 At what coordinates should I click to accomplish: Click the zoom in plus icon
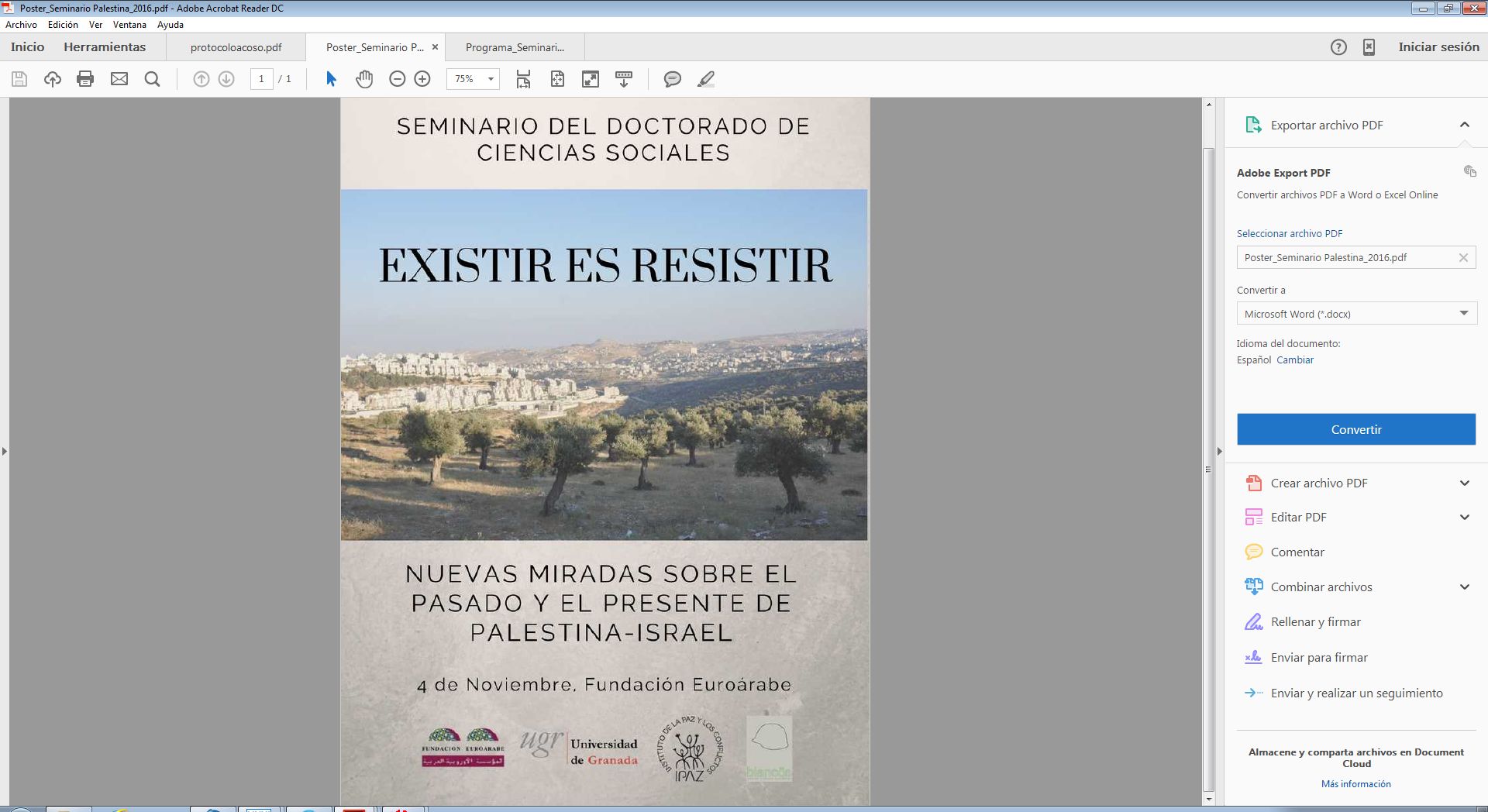tap(422, 79)
